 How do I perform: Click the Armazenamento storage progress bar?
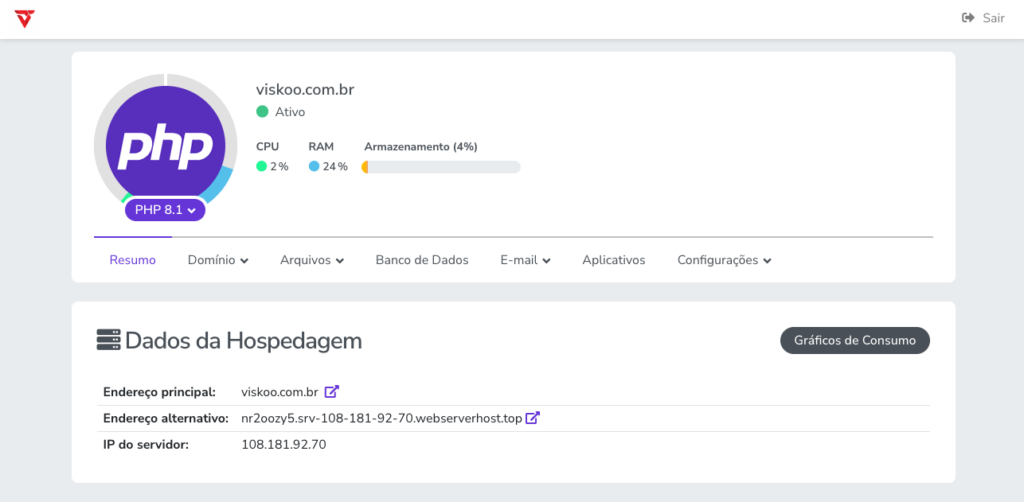tap(441, 167)
